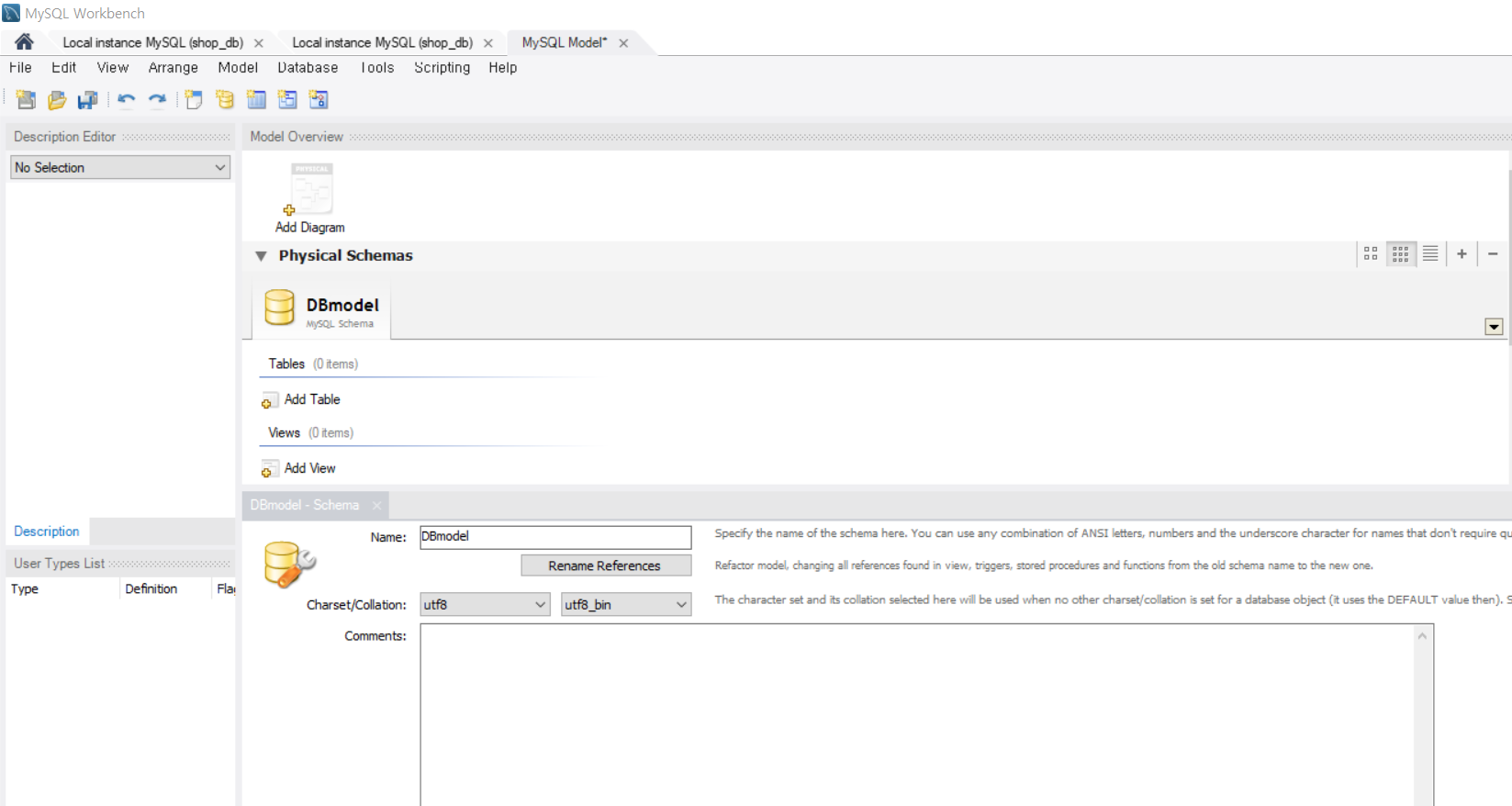Open the No Selection dropdown
Viewport: 1512px width, 806px height.
(x=120, y=167)
